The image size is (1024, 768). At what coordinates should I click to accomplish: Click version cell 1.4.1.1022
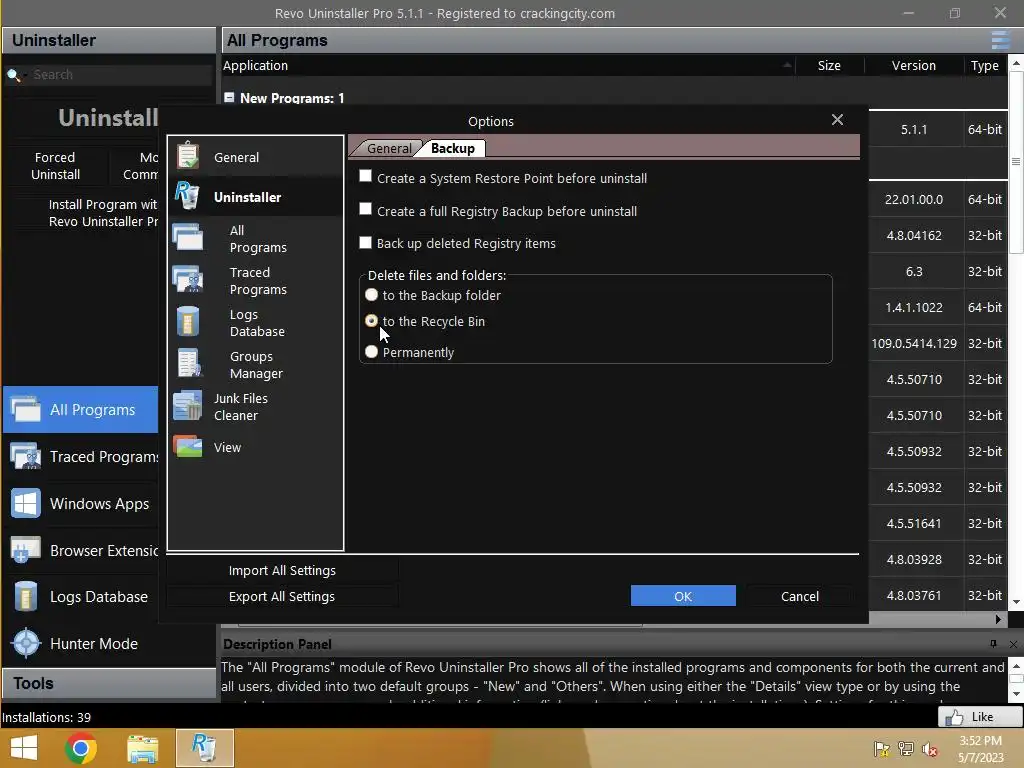coord(914,308)
